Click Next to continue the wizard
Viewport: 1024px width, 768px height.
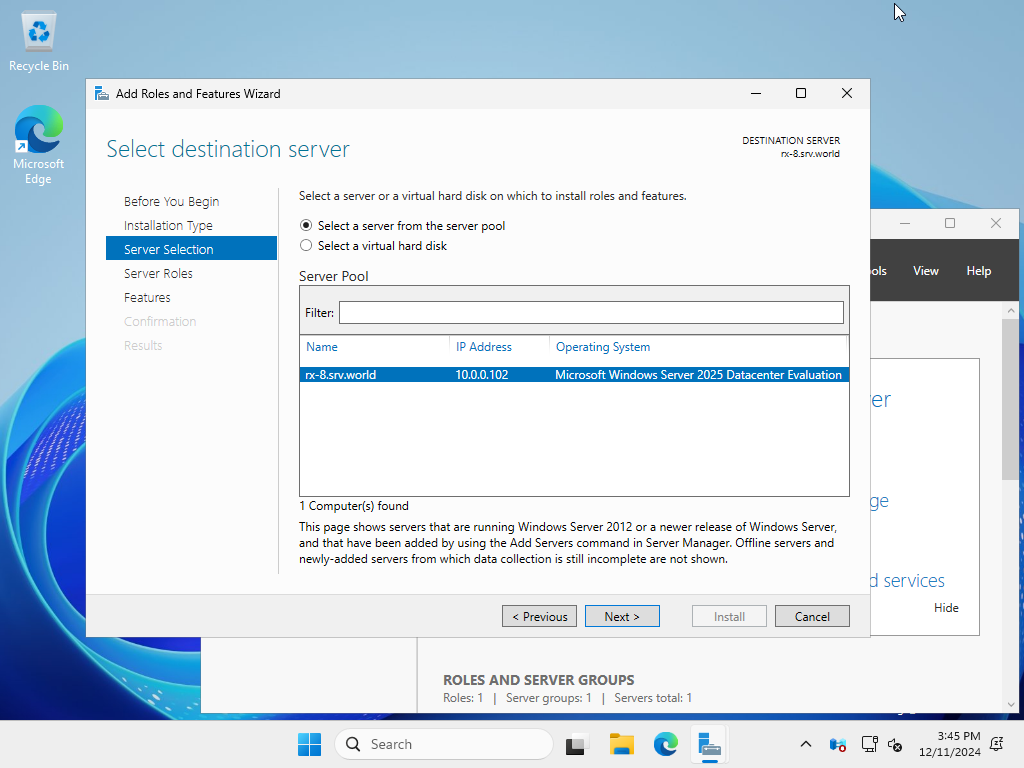(622, 616)
